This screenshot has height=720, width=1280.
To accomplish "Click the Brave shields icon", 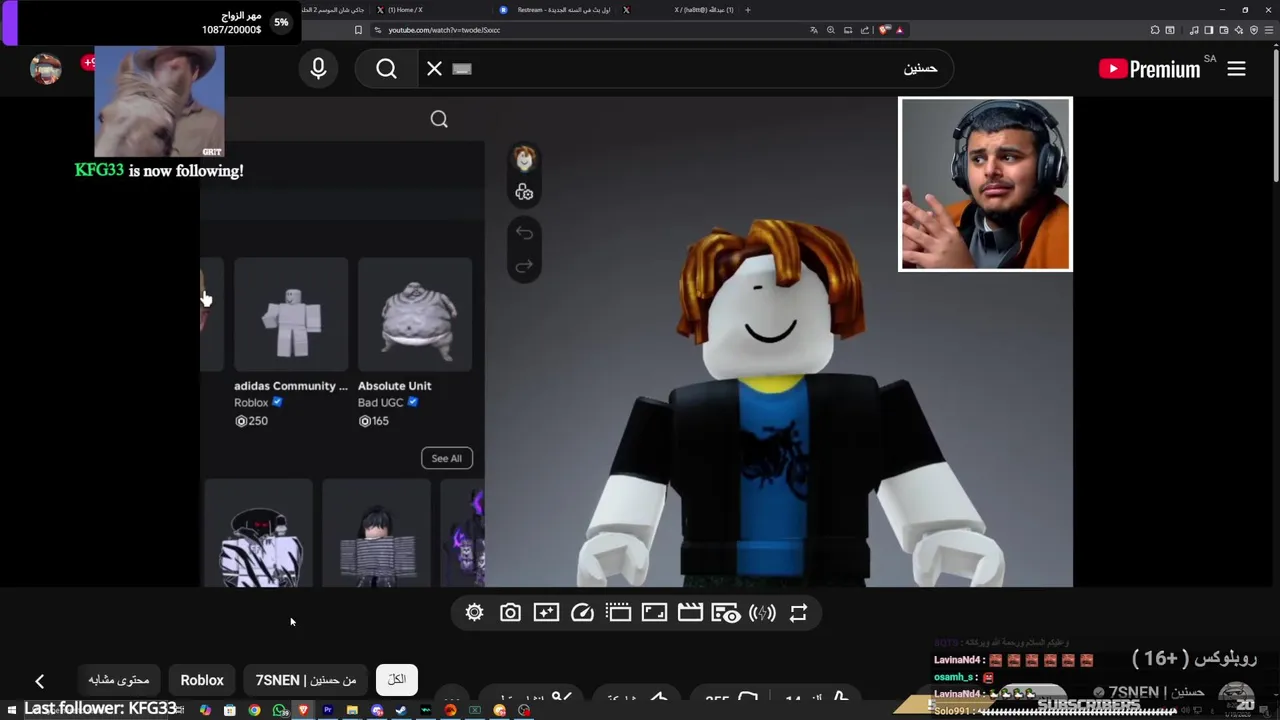I will pos(883,30).
